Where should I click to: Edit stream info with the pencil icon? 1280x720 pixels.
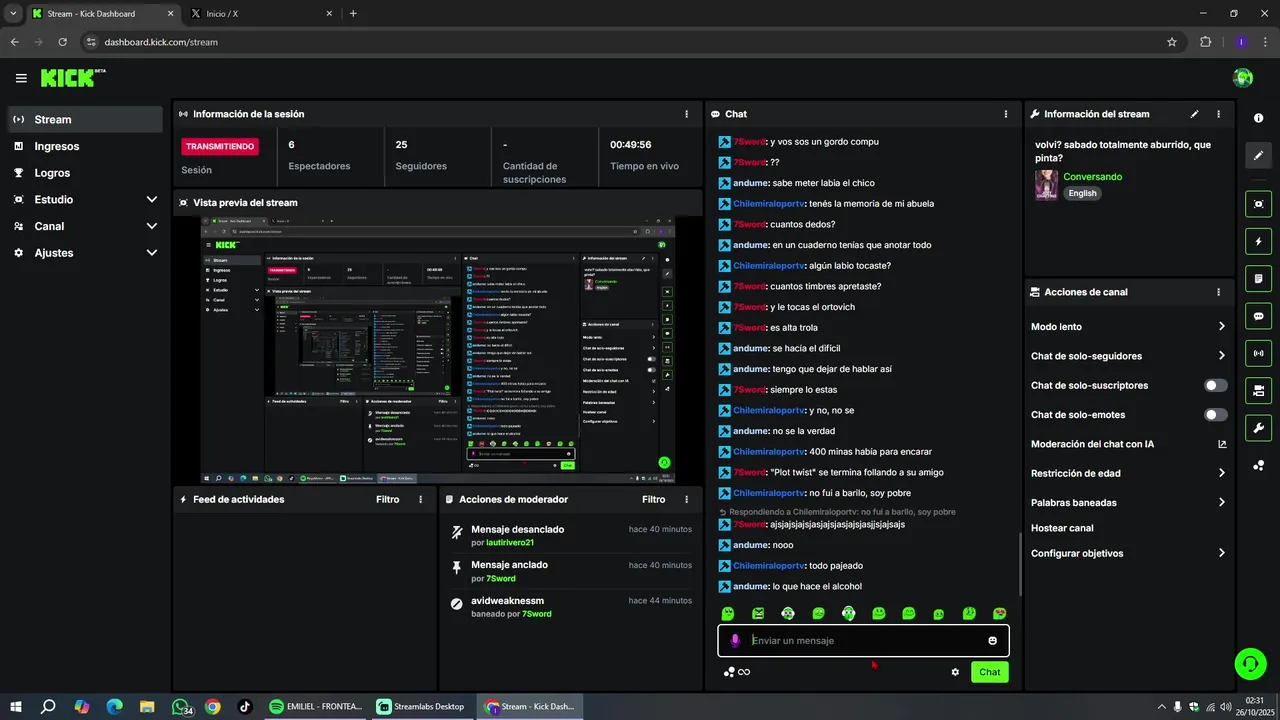click(x=1194, y=114)
